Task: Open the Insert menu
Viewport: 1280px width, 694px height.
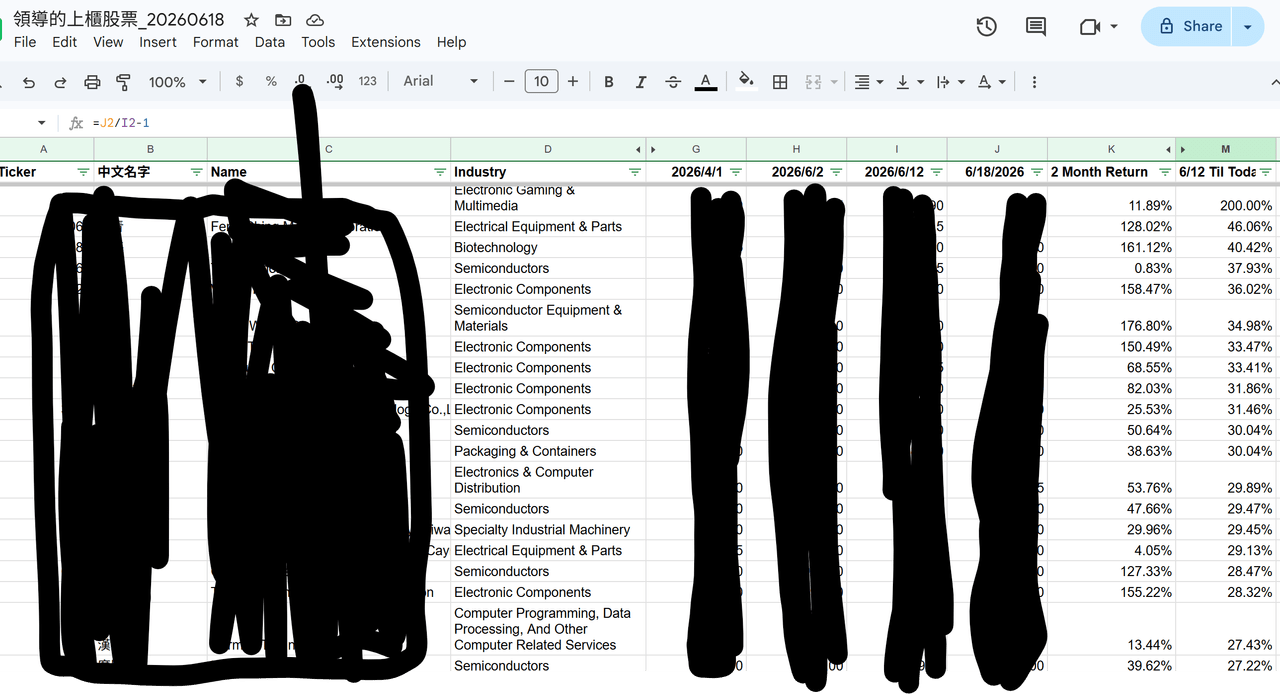Action: [x=158, y=42]
